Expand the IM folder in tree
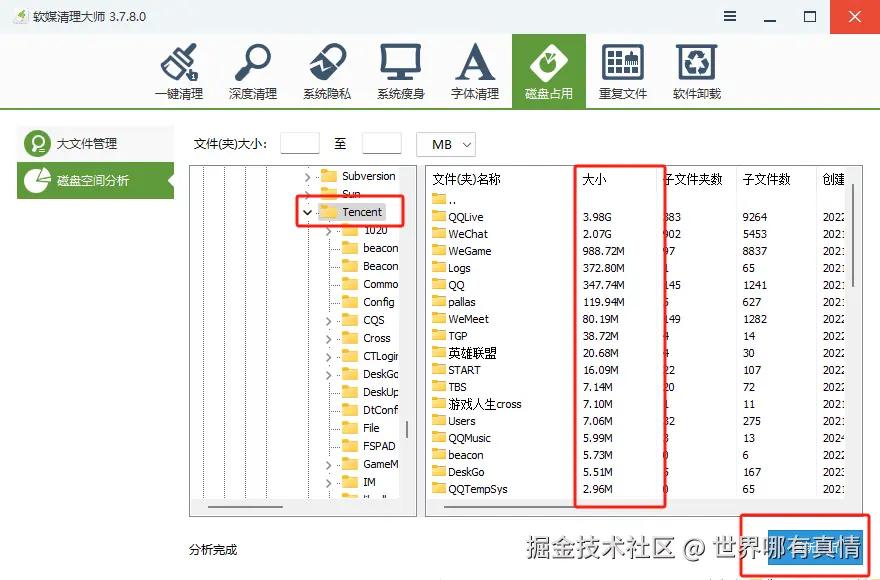This screenshot has width=880, height=580. tap(328, 483)
